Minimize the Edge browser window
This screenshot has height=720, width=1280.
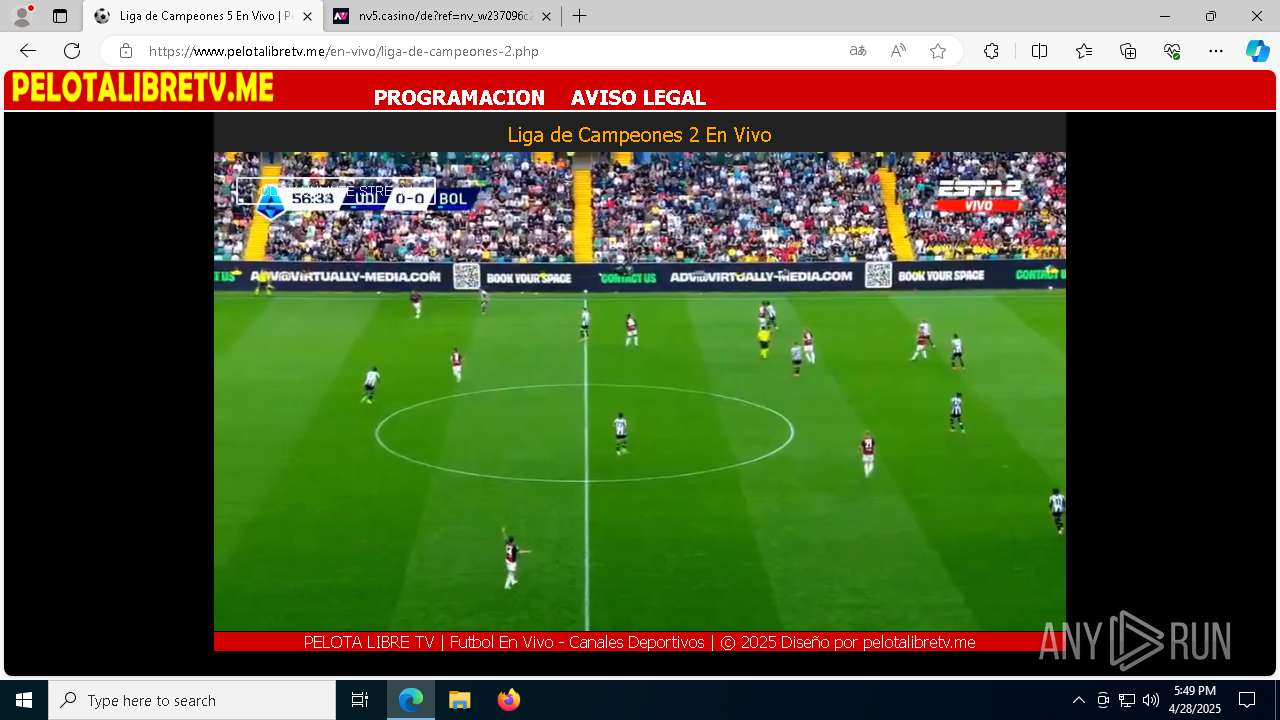click(x=1165, y=16)
